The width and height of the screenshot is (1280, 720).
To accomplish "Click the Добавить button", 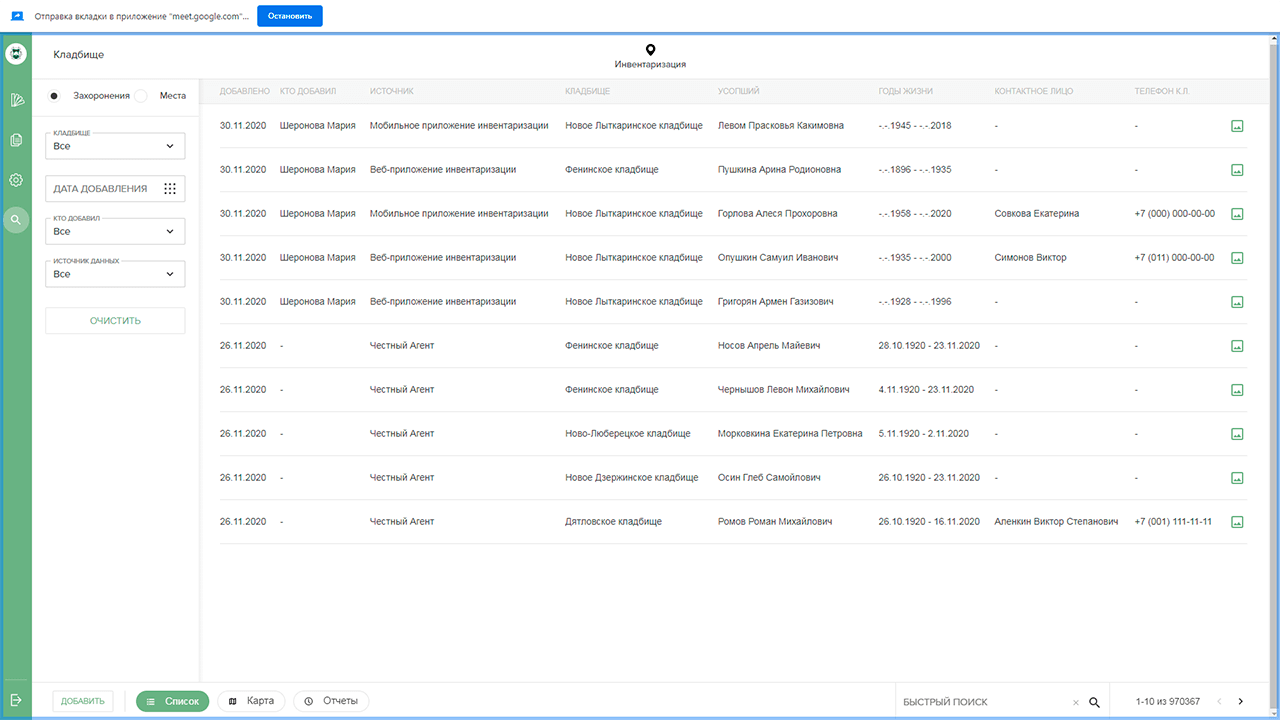I will click(83, 701).
